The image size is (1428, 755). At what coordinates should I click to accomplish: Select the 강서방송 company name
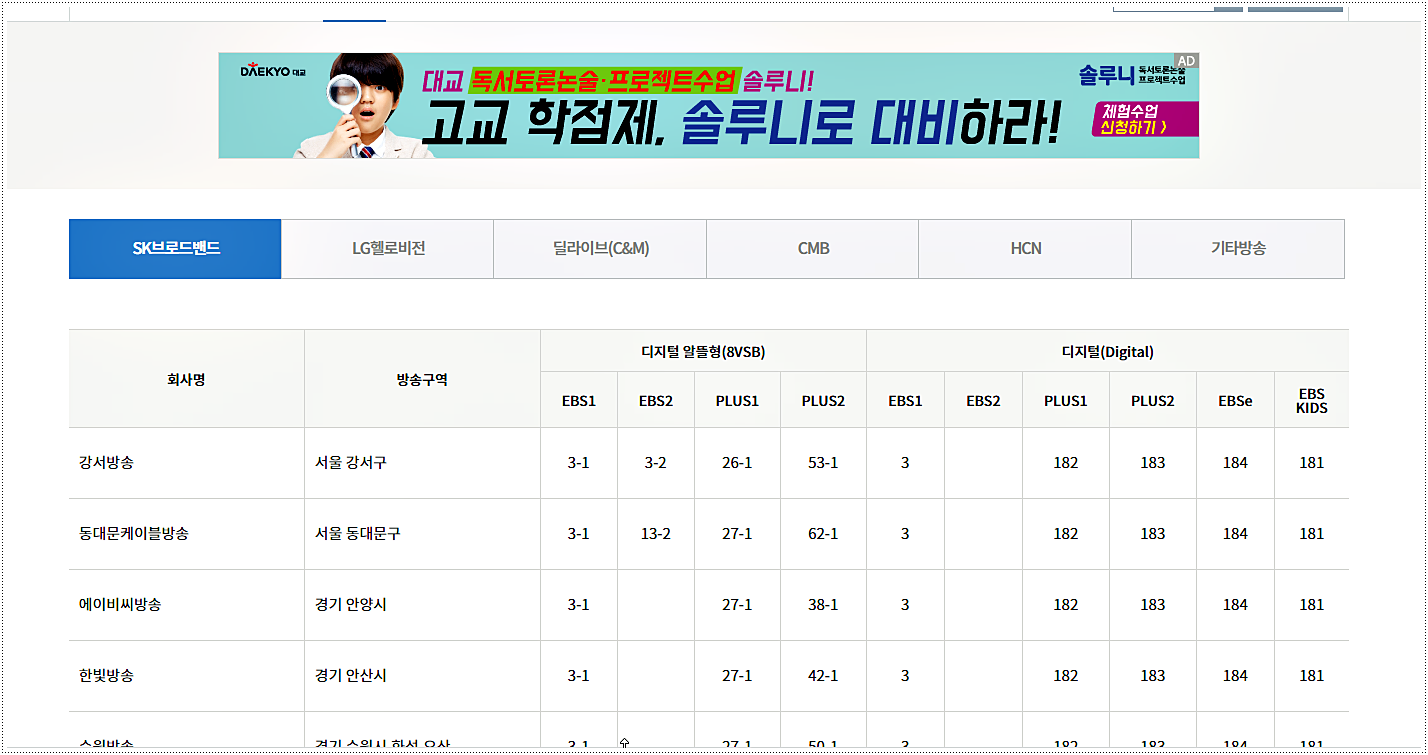coord(106,463)
